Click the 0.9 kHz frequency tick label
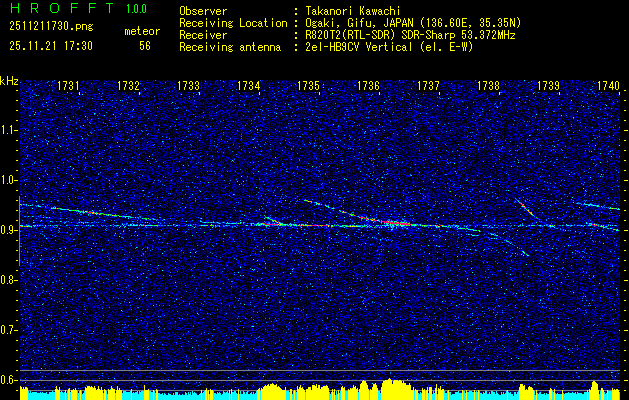The image size is (629, 400). tap(9, 230)
